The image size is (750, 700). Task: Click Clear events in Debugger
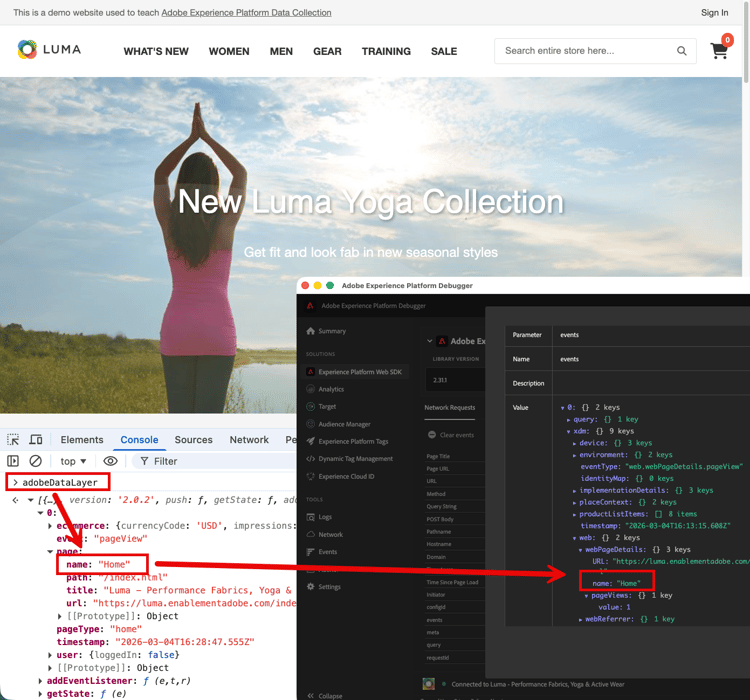pyautogui.click(x=451, y=435)
